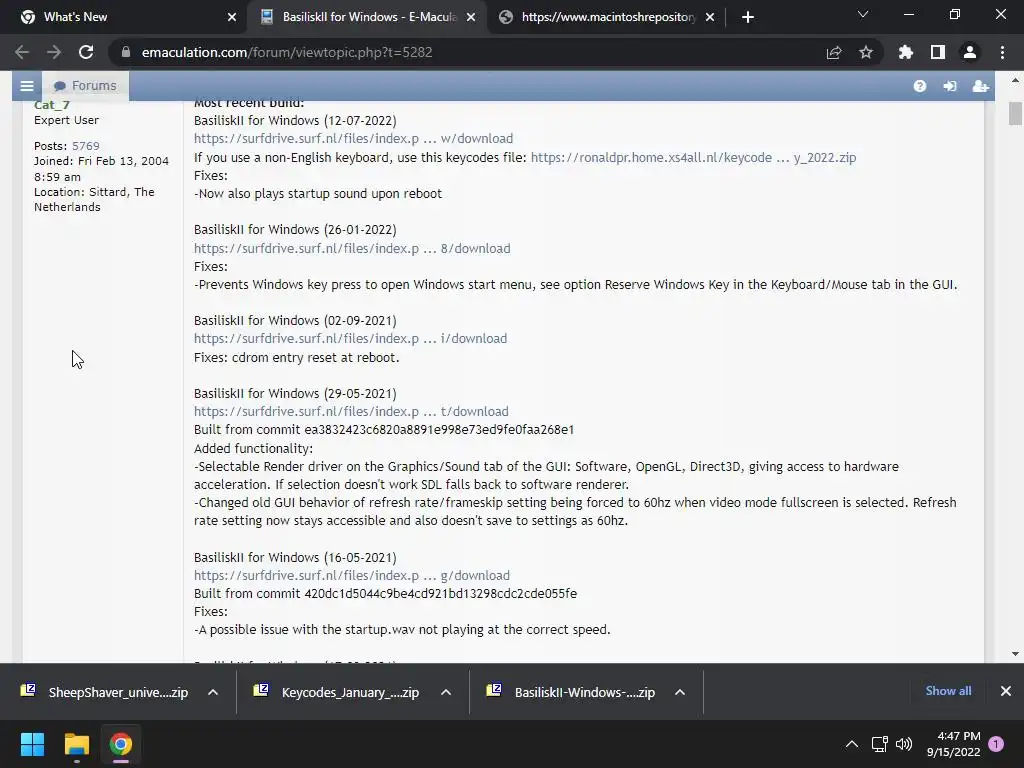The width and height of the screenshot is (1024, 768).
Task: Go forward to the next page
Action: point(54,52)
